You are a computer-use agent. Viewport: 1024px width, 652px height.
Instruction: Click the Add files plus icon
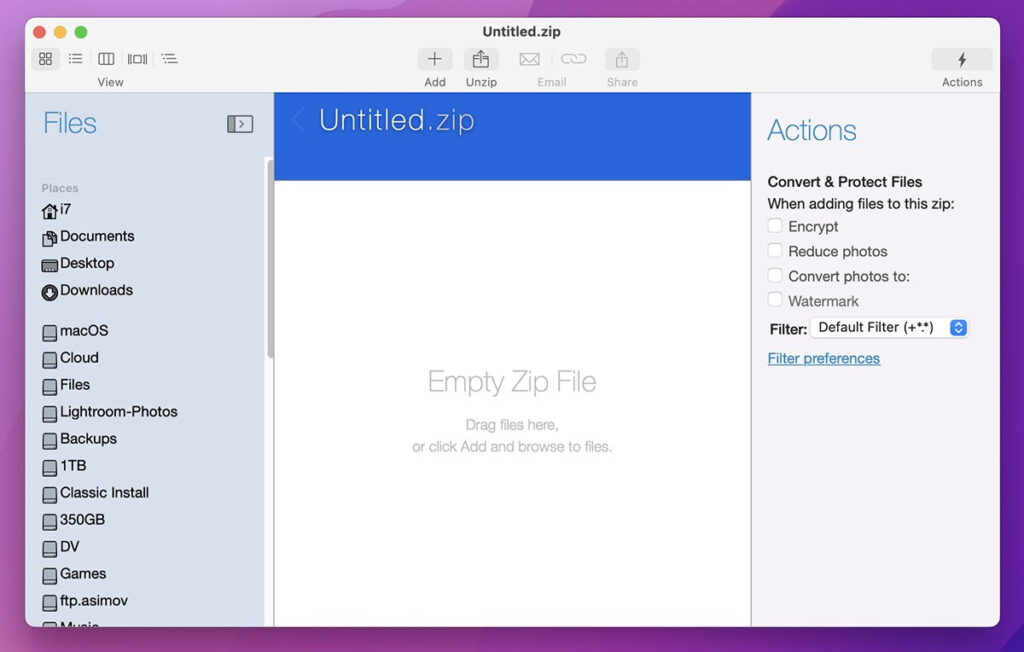pyautogui.click(x=434, y=60)
